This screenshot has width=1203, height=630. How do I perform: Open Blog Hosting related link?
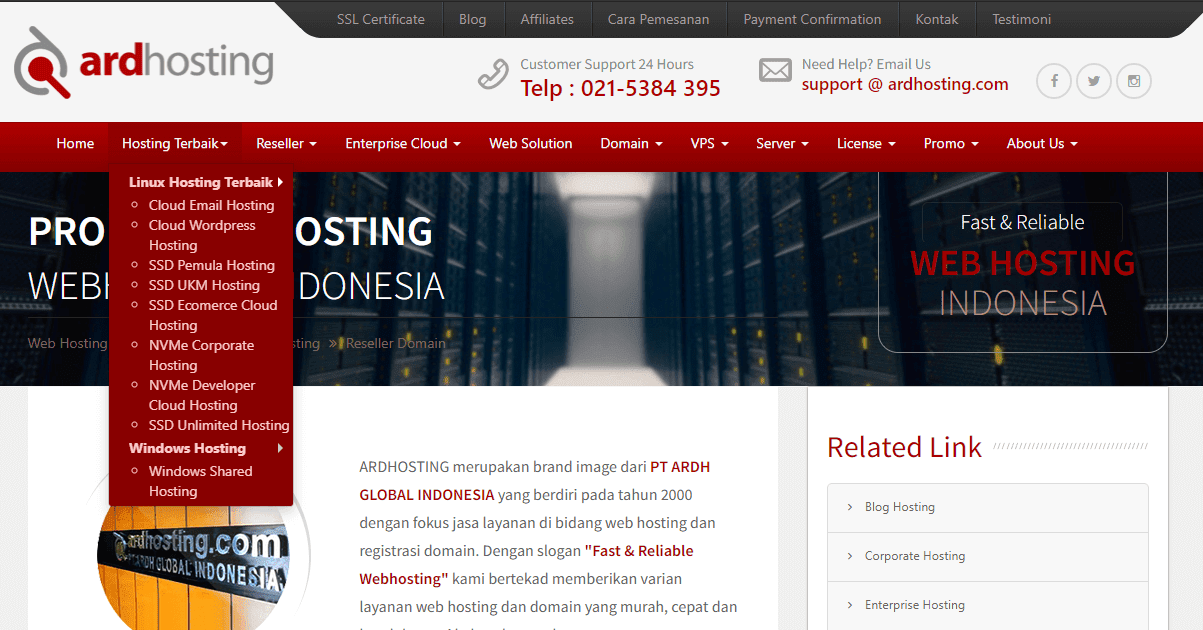pyautogui.click(x=900, y=507)
